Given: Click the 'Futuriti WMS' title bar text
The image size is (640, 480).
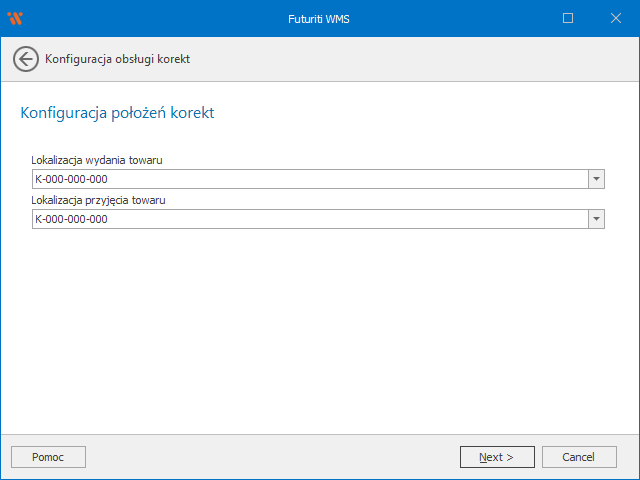Looking at the screenshot, I should pyautogui.click(x=320, y=18).
